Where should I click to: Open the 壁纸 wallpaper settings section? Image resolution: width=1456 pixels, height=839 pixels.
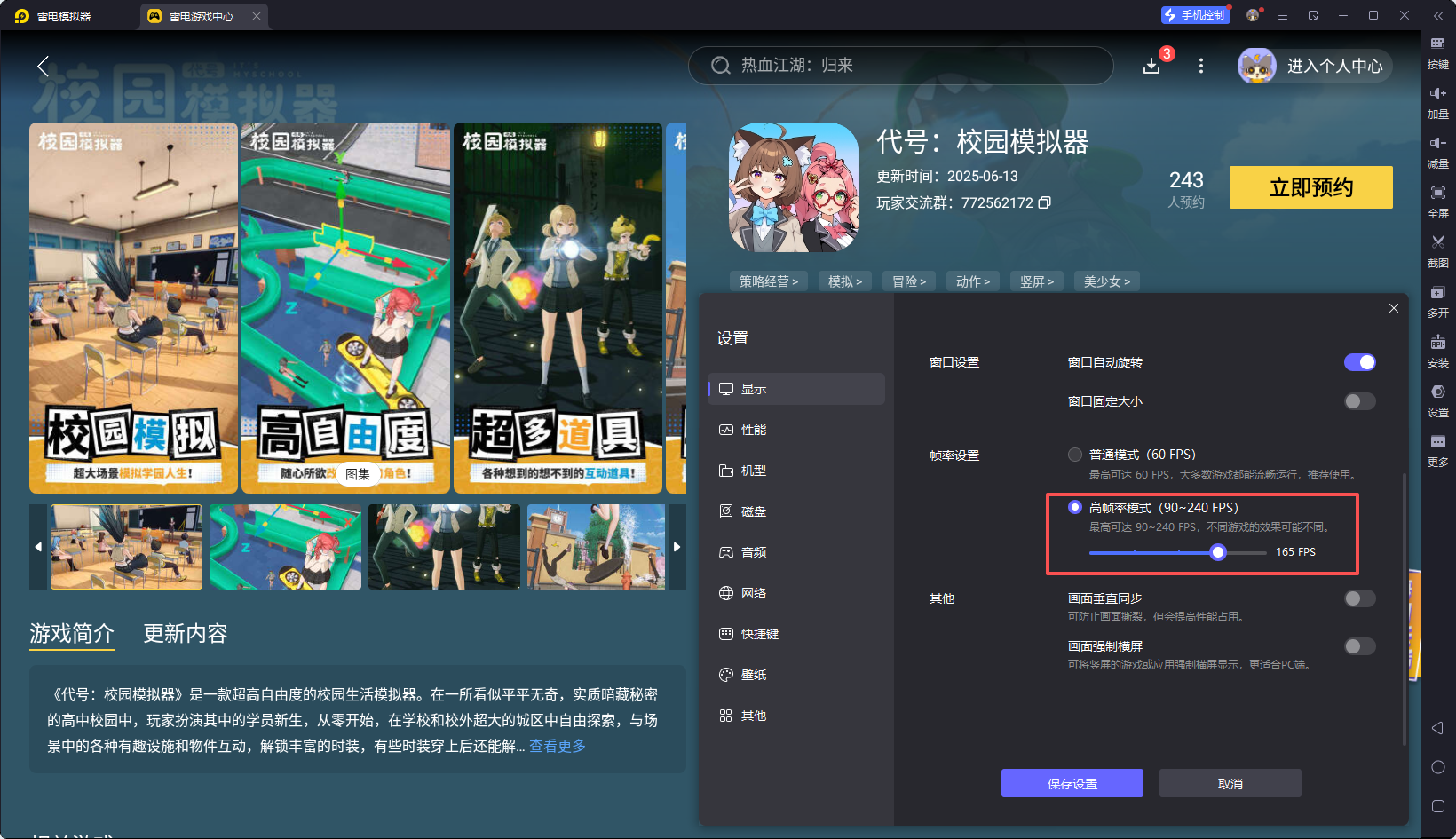pyautogui.click(x=796, y=675)
